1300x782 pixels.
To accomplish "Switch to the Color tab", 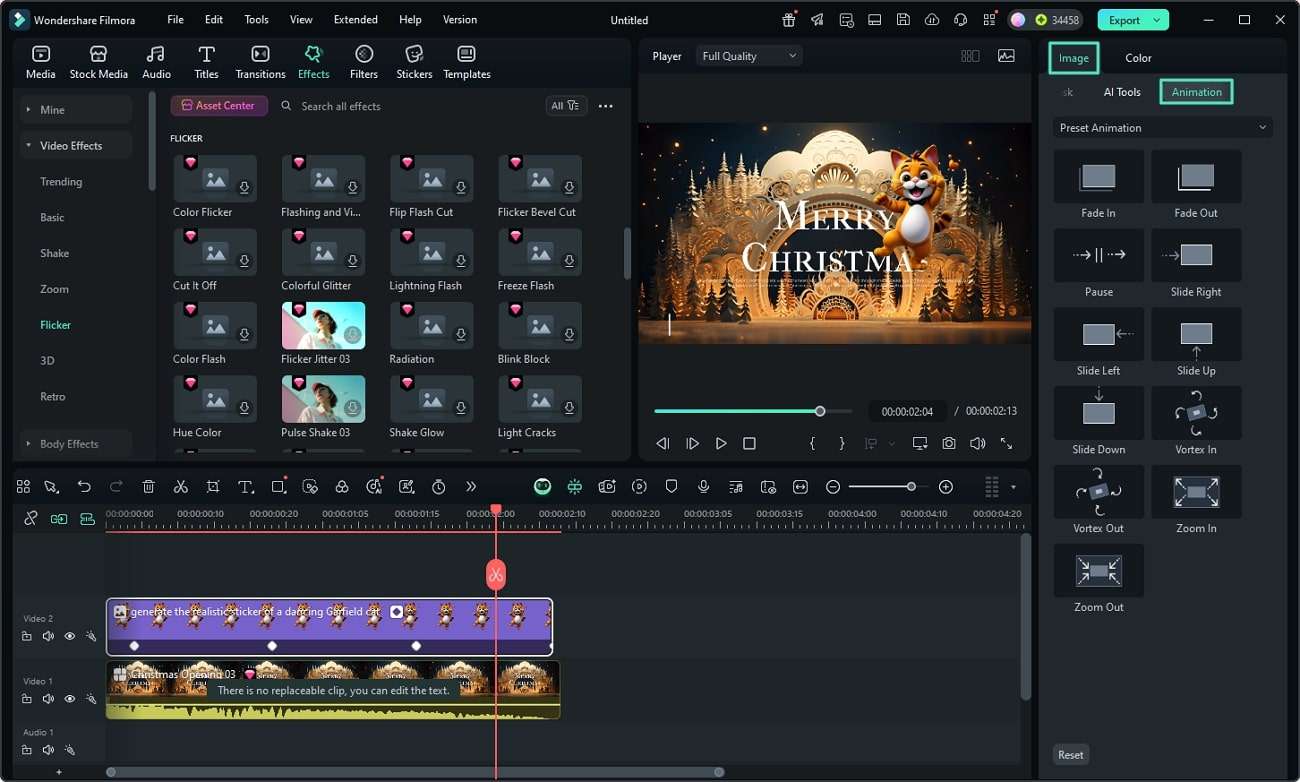I will coord(1138,58).
